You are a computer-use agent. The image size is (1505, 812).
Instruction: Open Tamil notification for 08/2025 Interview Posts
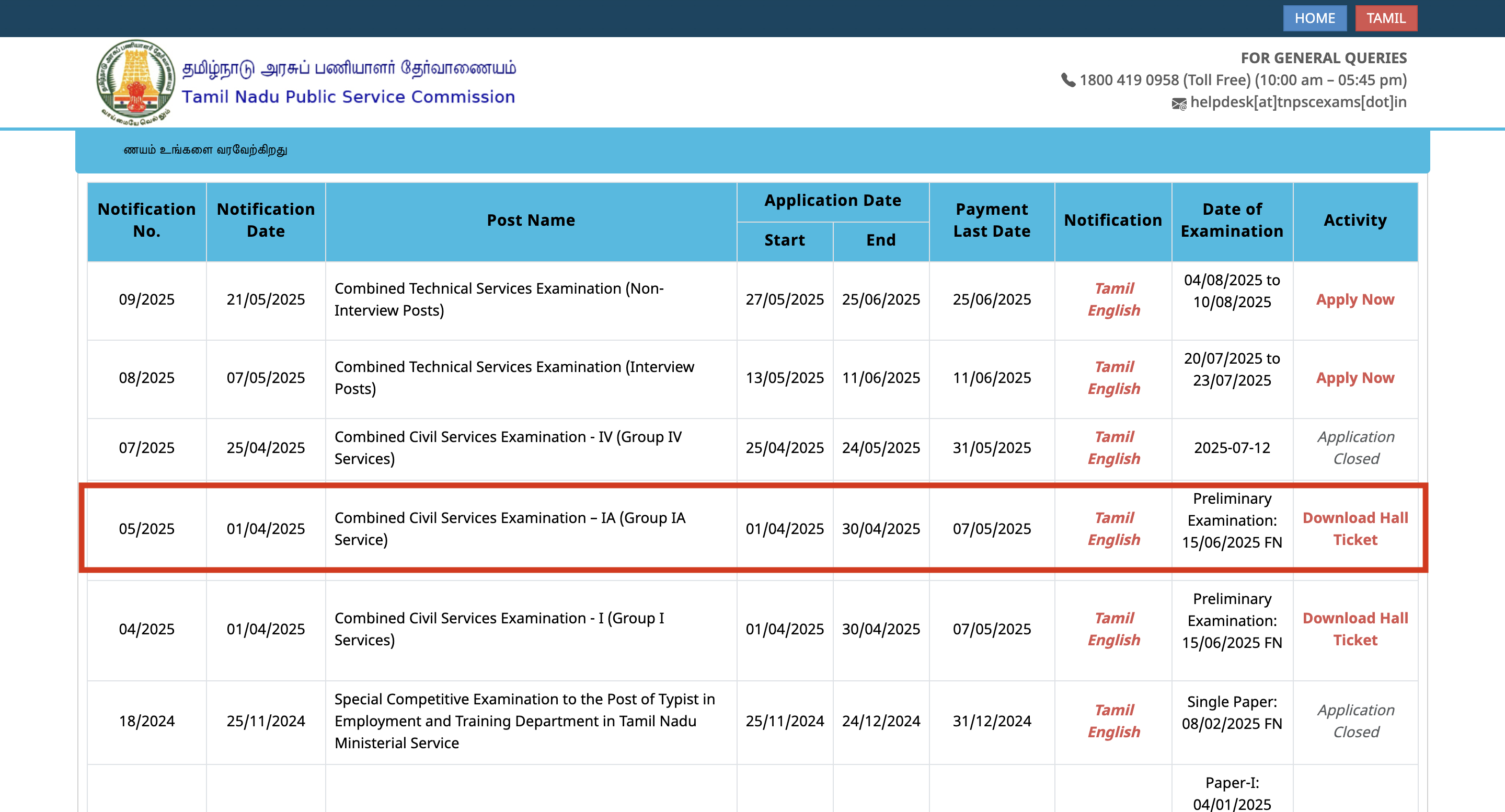click(x=1113, y=367)
